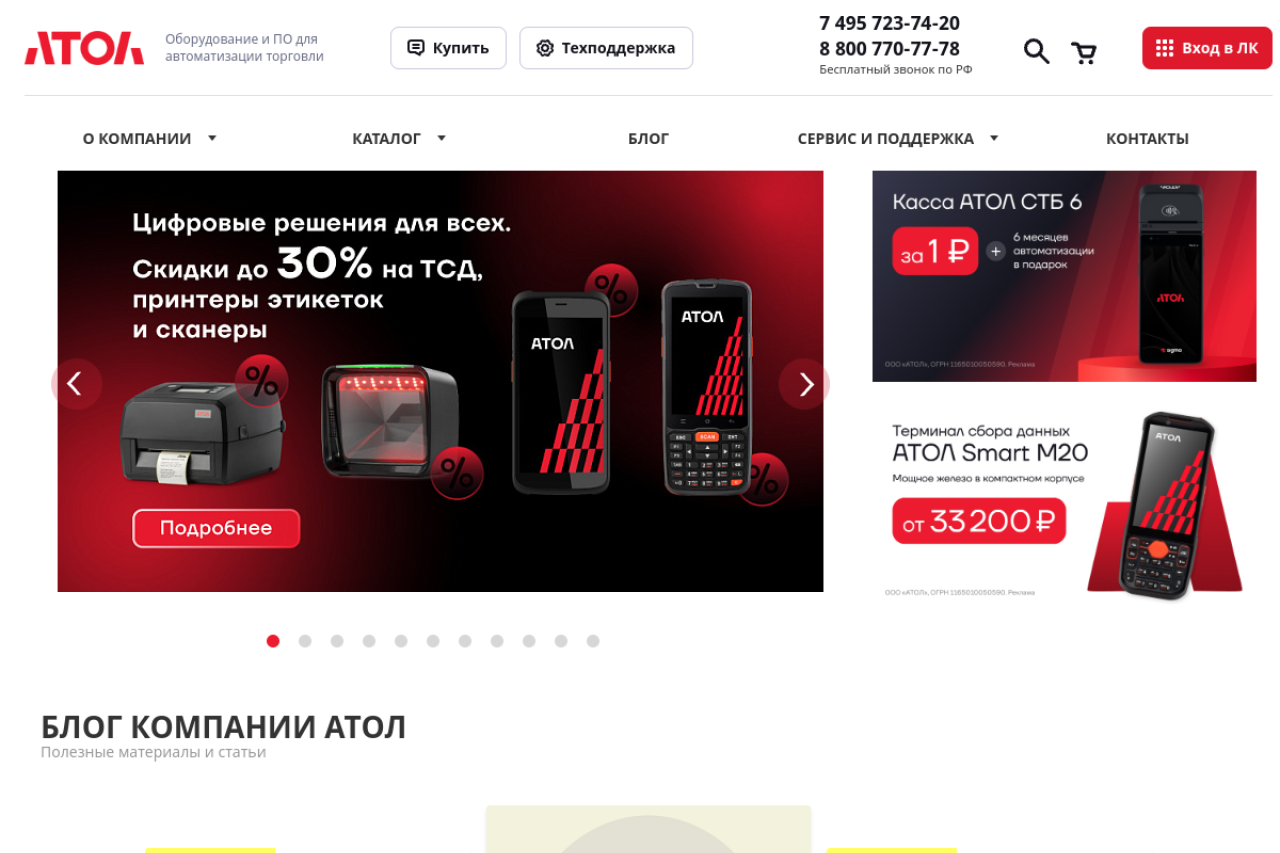This screenshot has width=1280, height=853.
Task: Advance to next banner slide arrow
Action: [806, 384]
